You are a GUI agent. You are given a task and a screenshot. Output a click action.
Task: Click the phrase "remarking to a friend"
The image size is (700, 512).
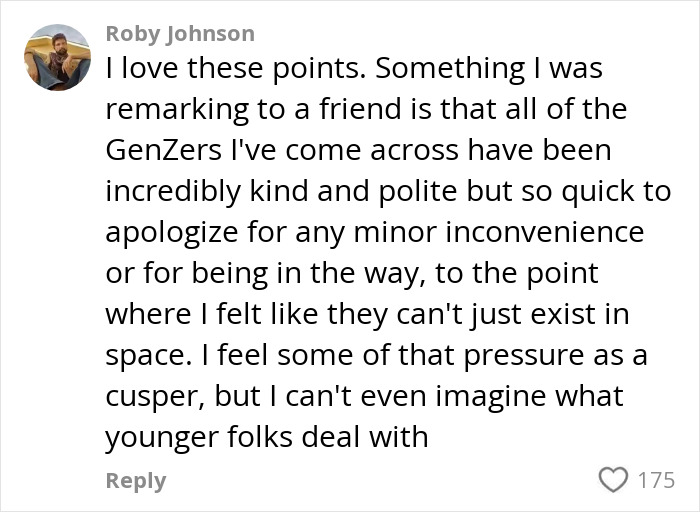click(254, 109)
